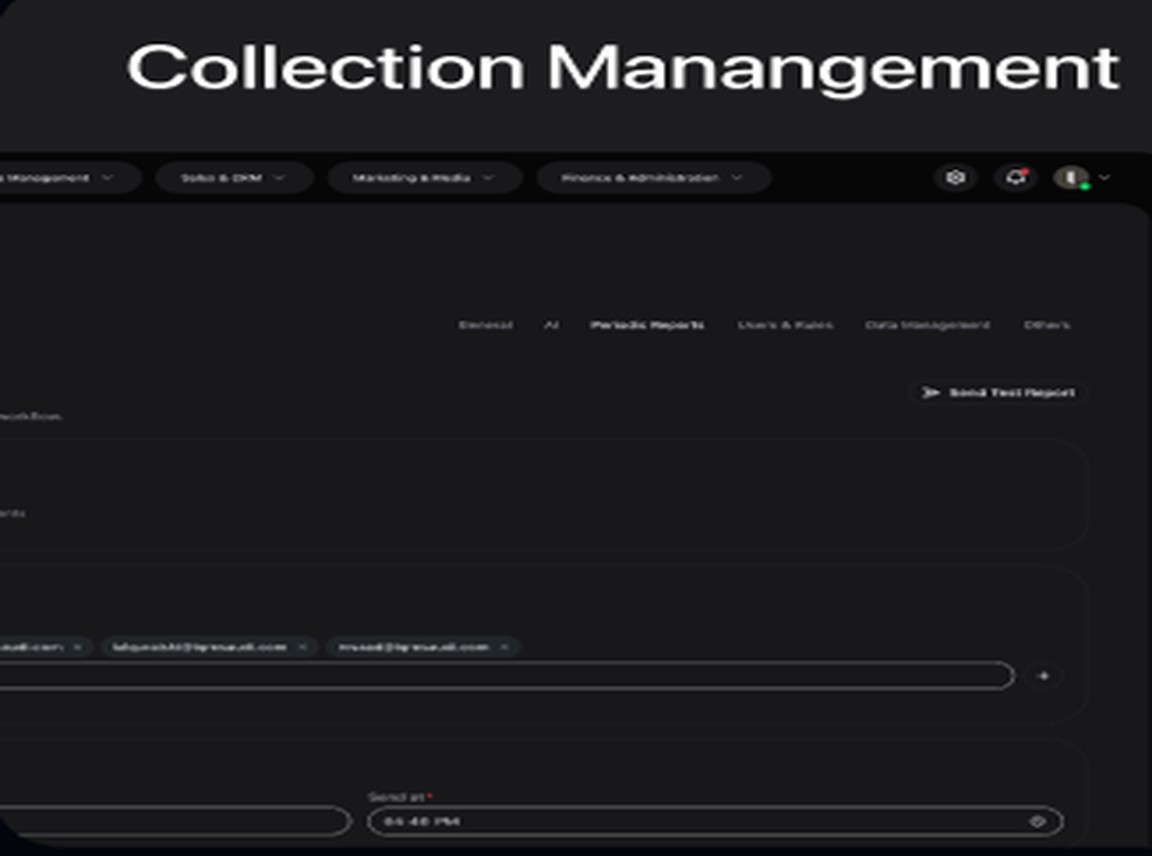The width and height of the screenshot is (1152, 856).
Task: Expand the chevron next to user avatar
Action: [1104, 177]
